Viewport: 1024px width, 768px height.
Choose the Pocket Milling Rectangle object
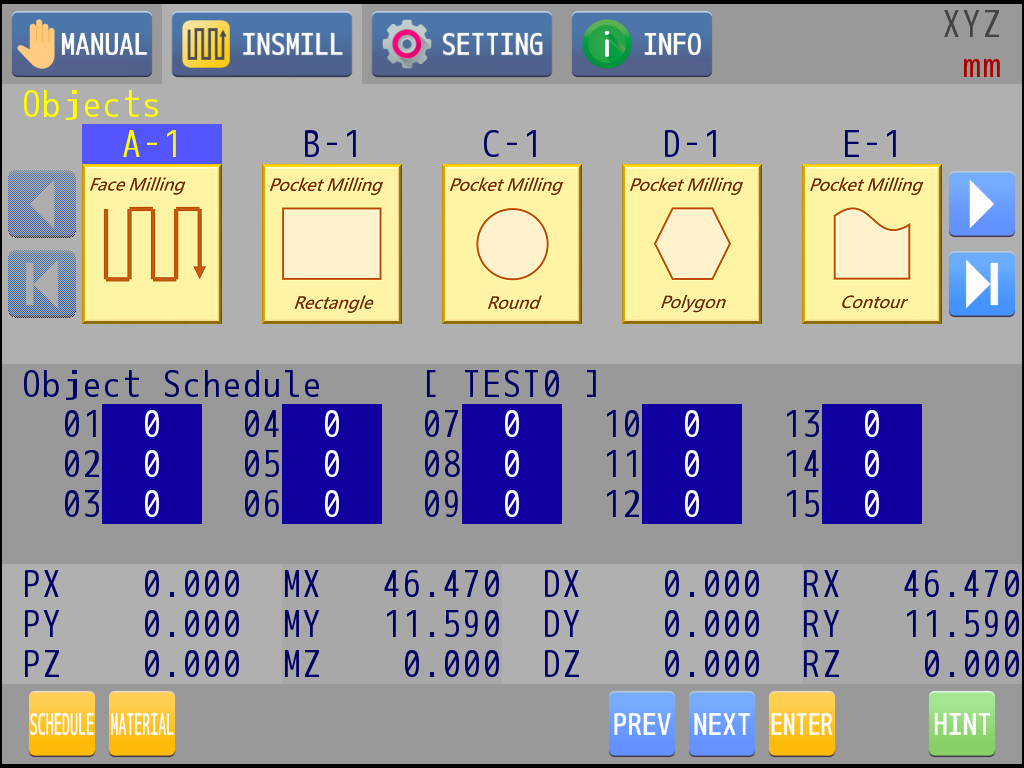coord(332,244)
